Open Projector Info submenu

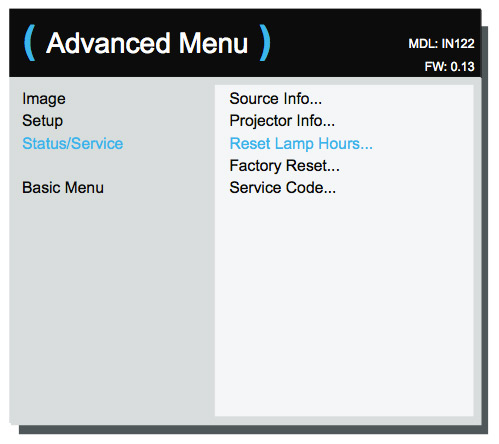click(282, 121)
